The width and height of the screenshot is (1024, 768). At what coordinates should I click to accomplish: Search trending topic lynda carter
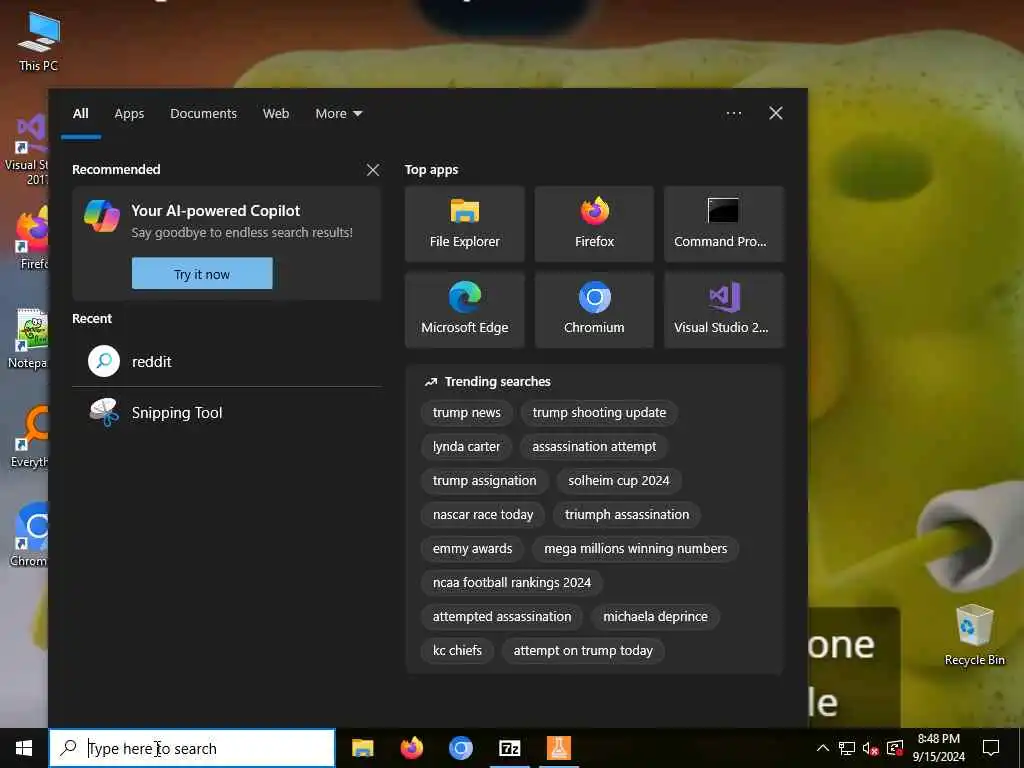point(466,447)
